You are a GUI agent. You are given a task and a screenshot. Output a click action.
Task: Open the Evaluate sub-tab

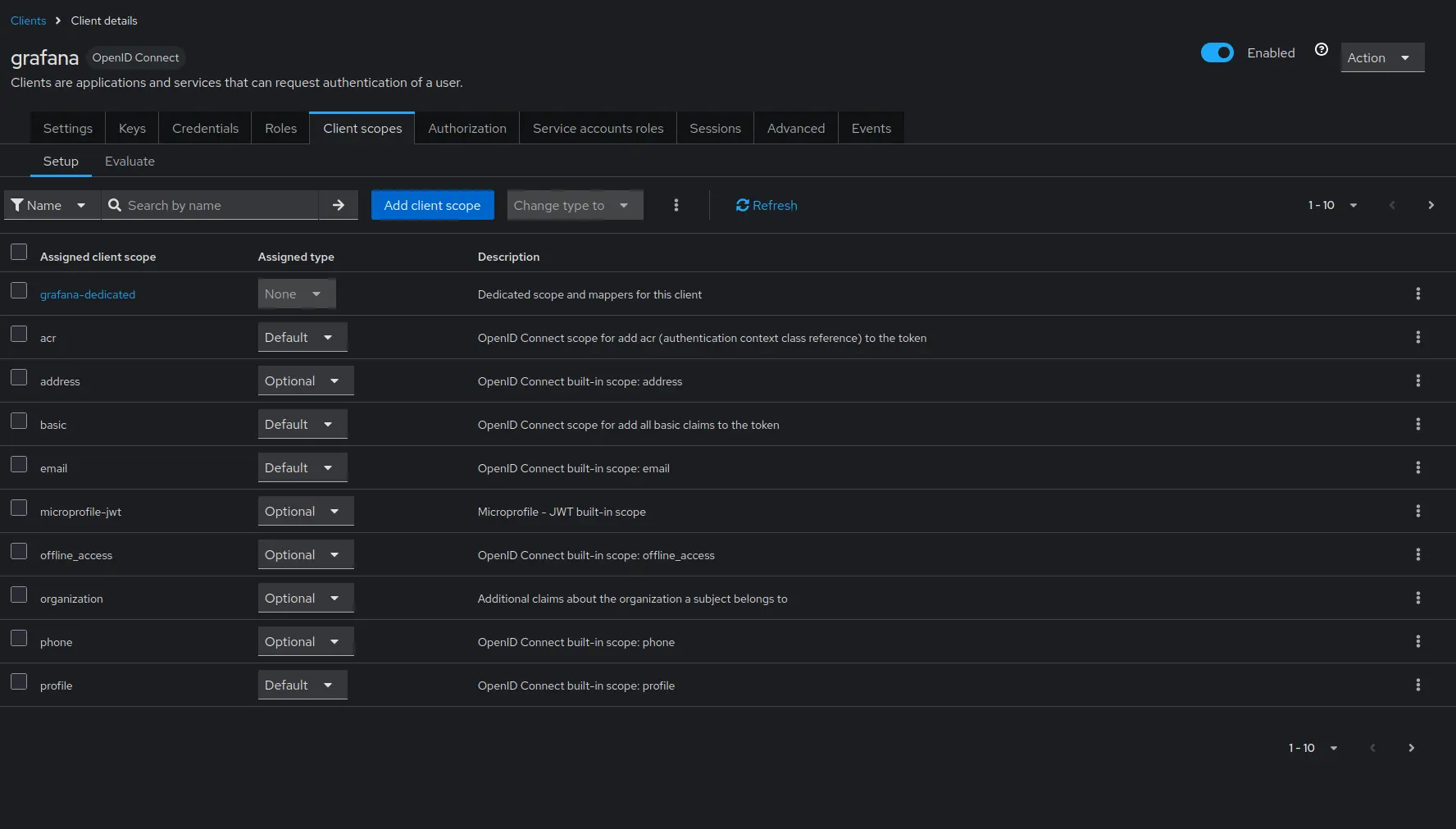pyautogui.click(x=130, y=161)
